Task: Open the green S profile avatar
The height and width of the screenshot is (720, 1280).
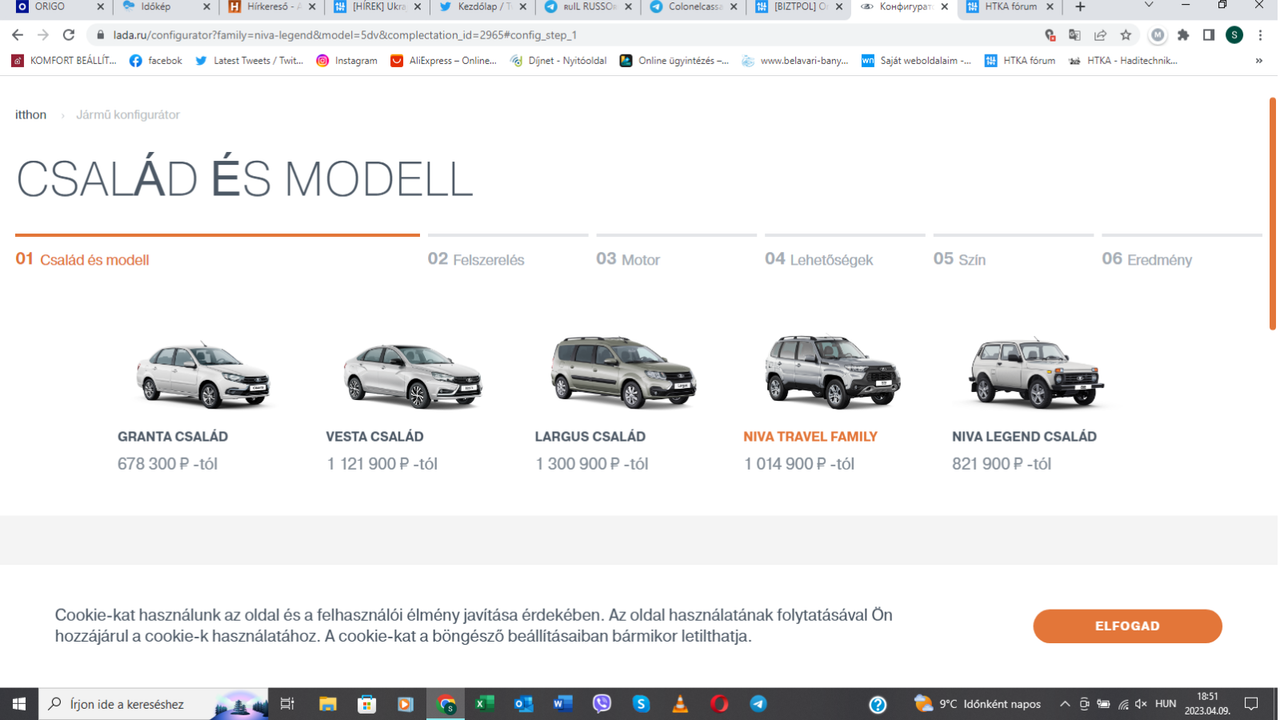Action: (x=1234, y=35)
